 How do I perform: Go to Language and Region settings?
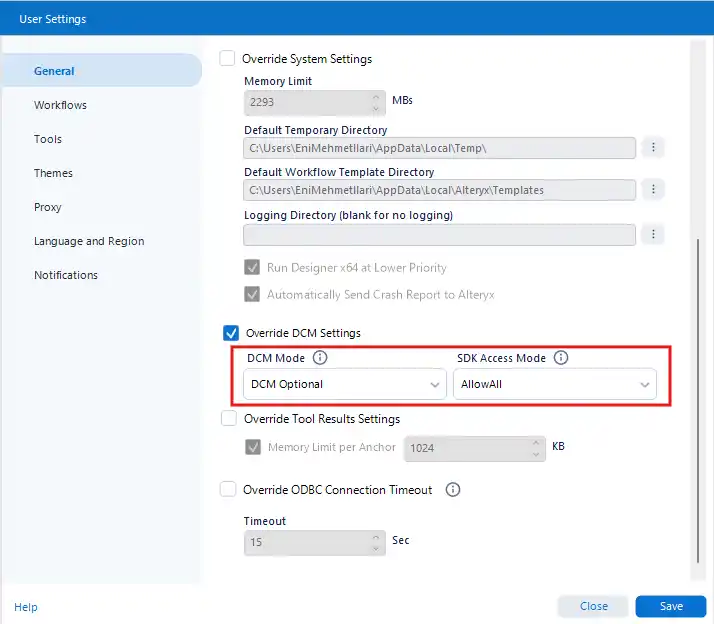point(89,241)
